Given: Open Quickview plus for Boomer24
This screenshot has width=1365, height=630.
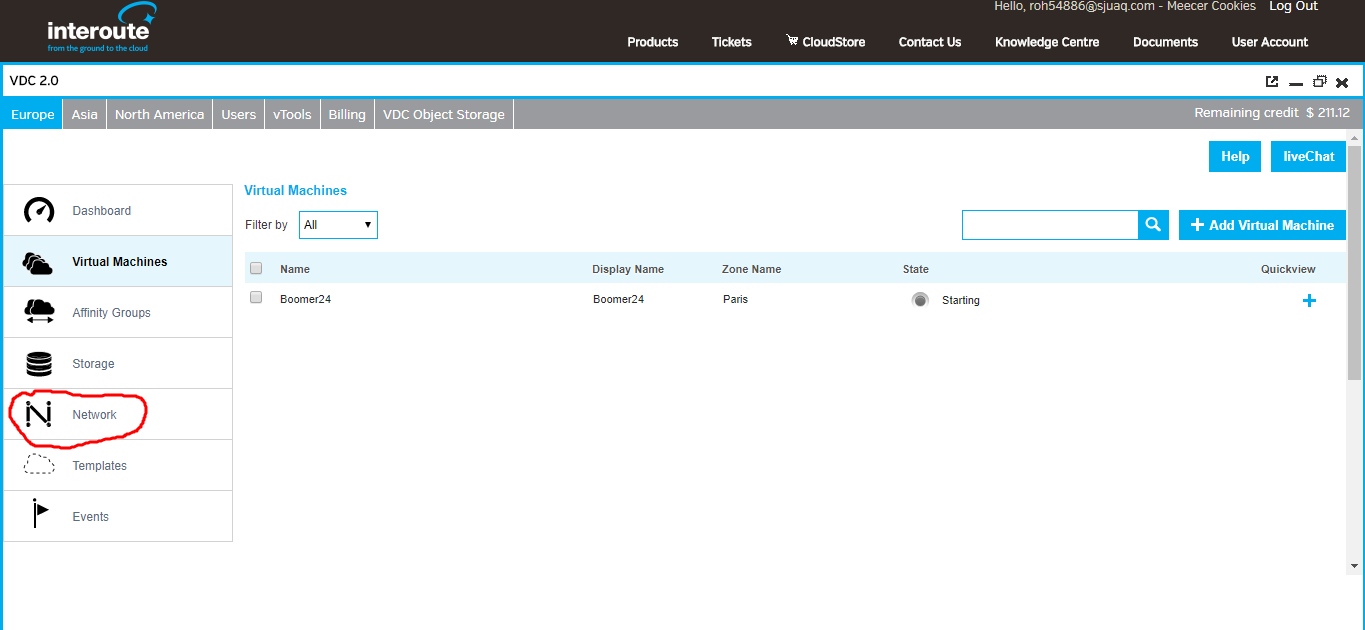Looking at the screenshot, I should tap(1309, 300).
